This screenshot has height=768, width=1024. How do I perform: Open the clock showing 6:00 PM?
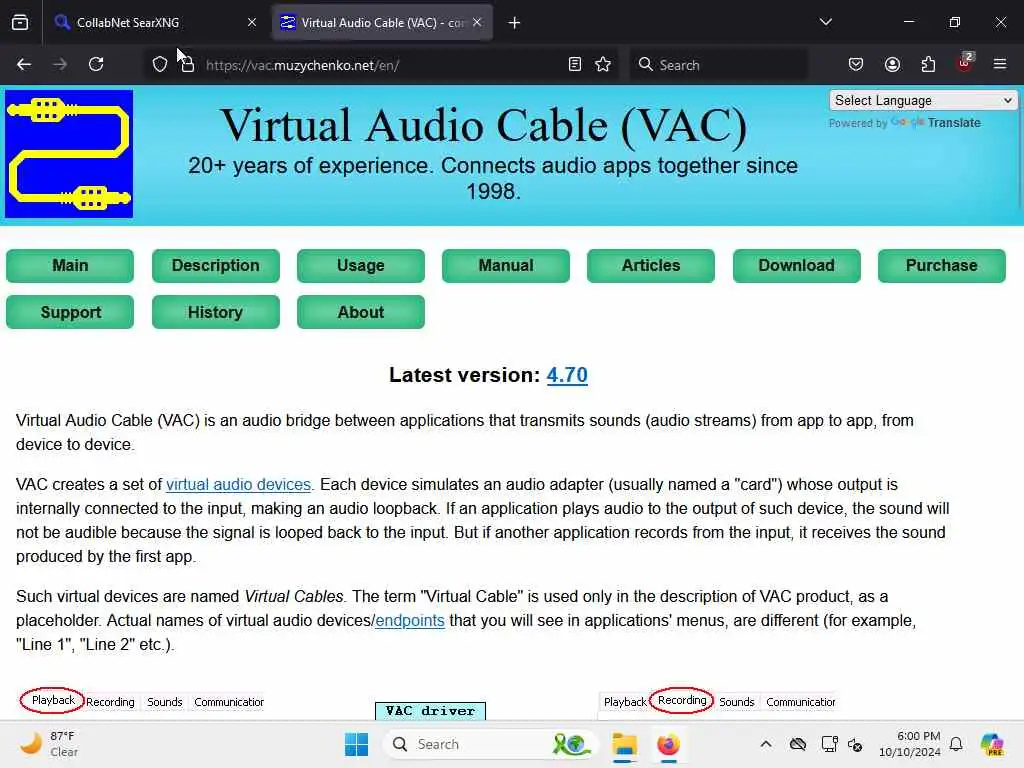[x=910, y=744]
